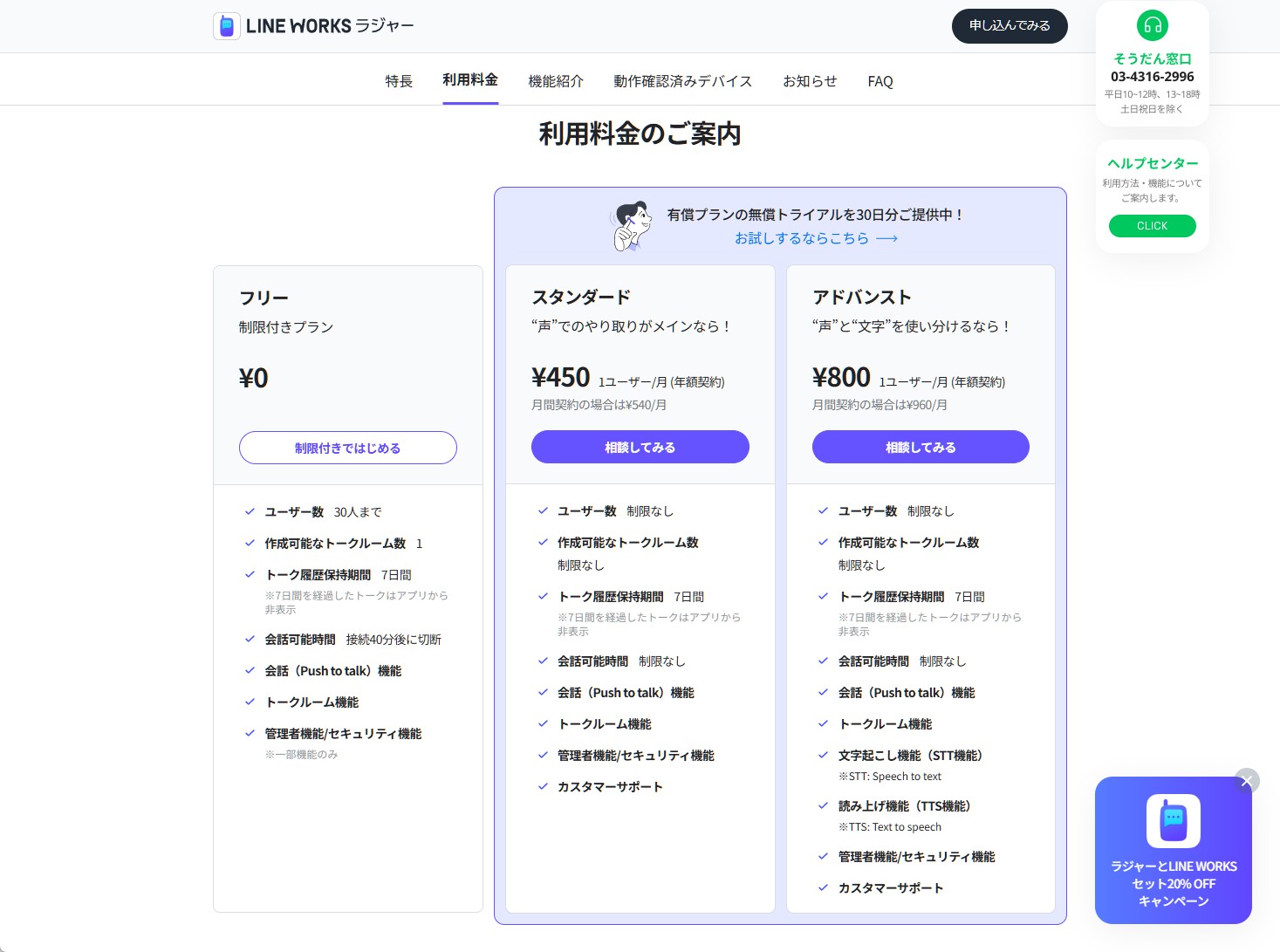Click the そうだん窓口 heading
Screen dimensions: 1280x952
1153,58
